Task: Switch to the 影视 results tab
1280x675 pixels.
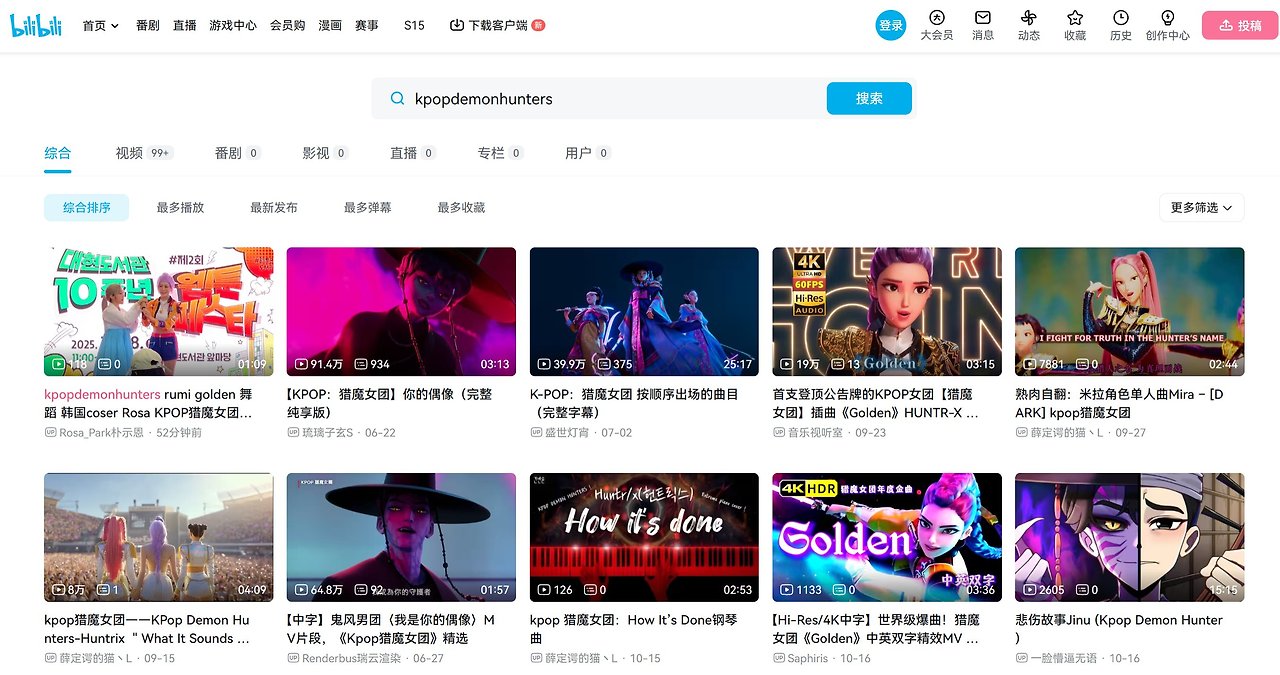Action: [x=325, y=153]
